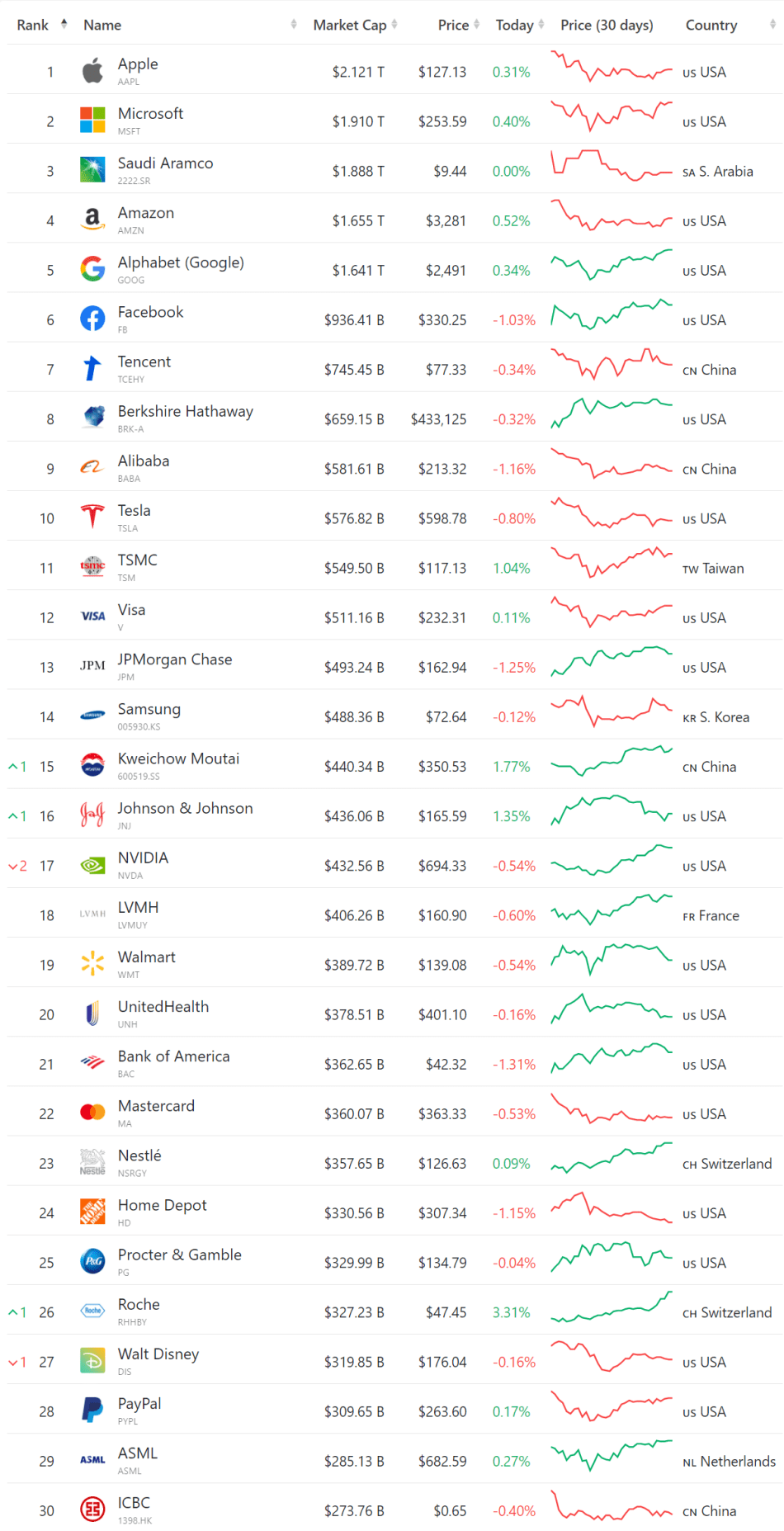Viewport: 784px width, 1531px height.
Task: Sort by Price column arrows
Action: coord(477,25)
